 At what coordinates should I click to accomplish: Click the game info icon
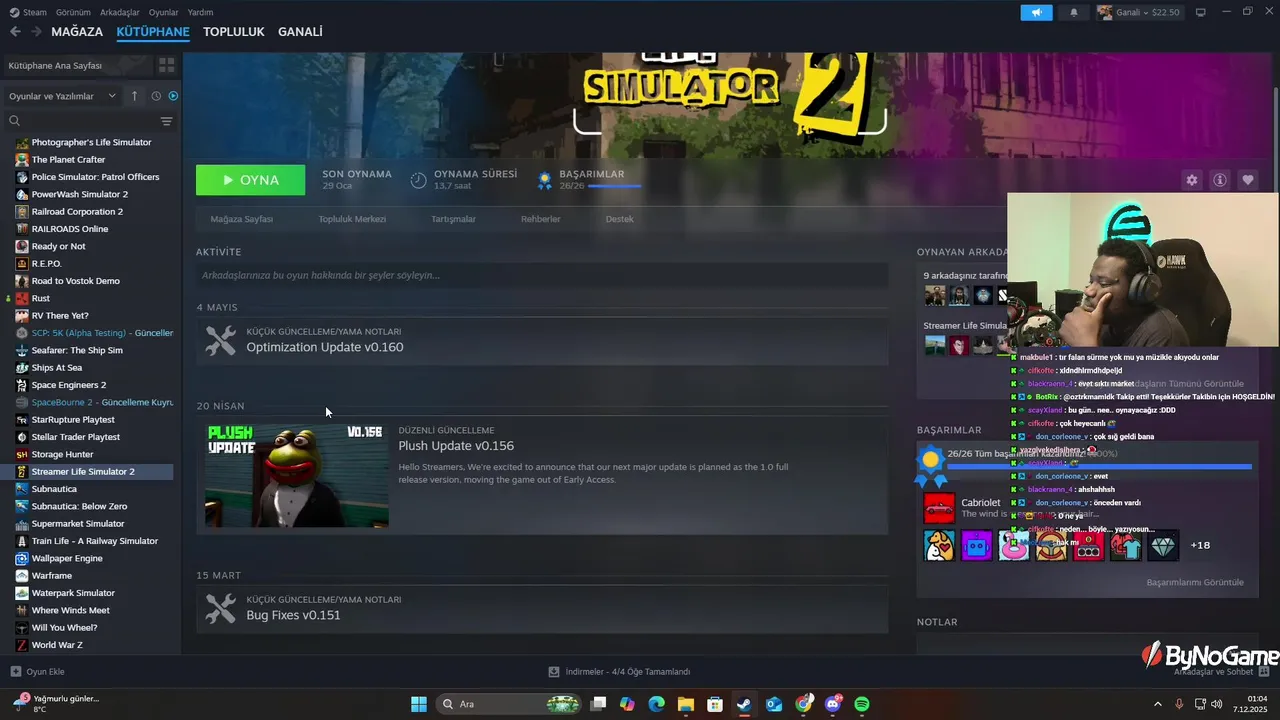tap(1220, 180)
